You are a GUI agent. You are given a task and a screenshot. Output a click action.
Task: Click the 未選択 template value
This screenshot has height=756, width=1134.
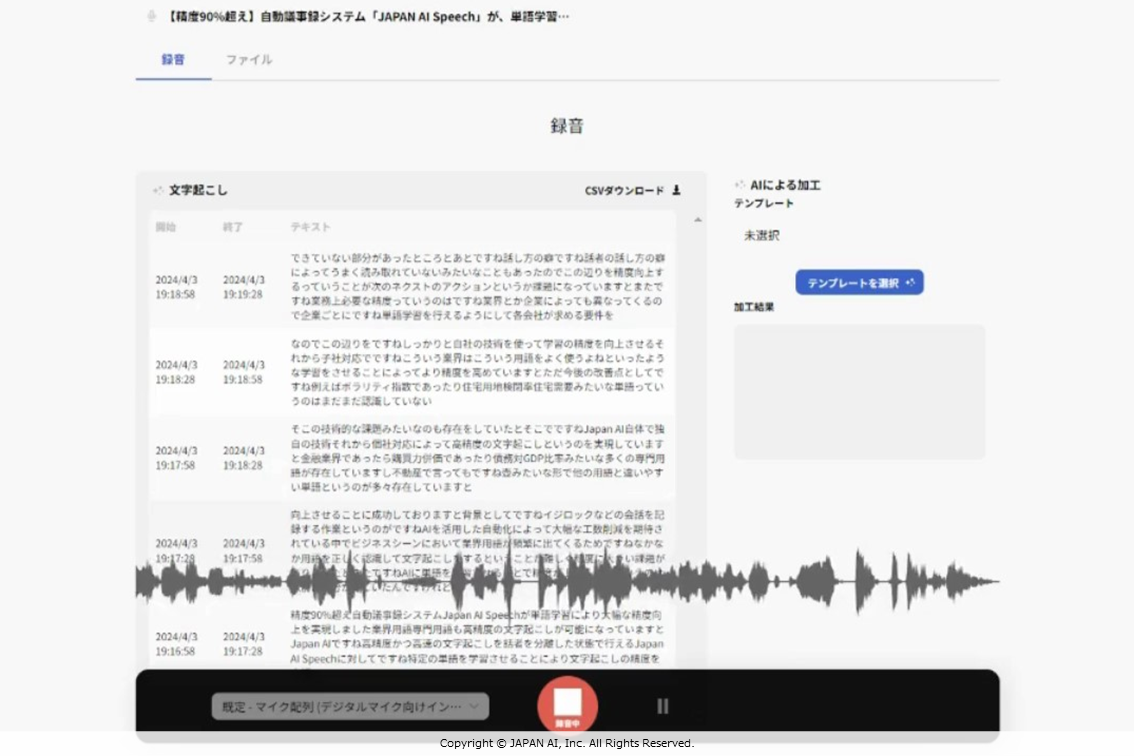click(x=762, y=235)
